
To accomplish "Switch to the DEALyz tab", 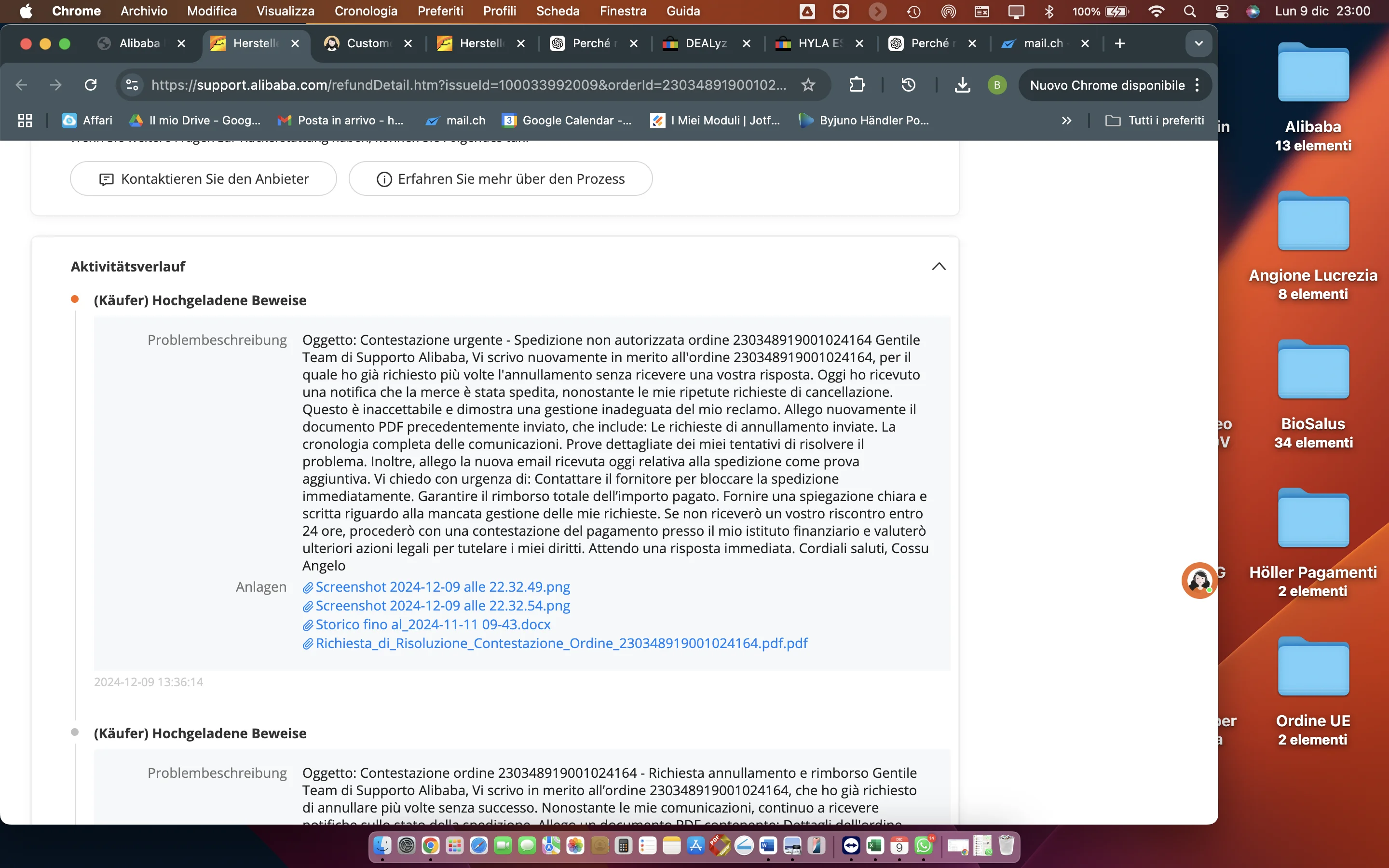I will pyautogui.click(x=706, y=43).
